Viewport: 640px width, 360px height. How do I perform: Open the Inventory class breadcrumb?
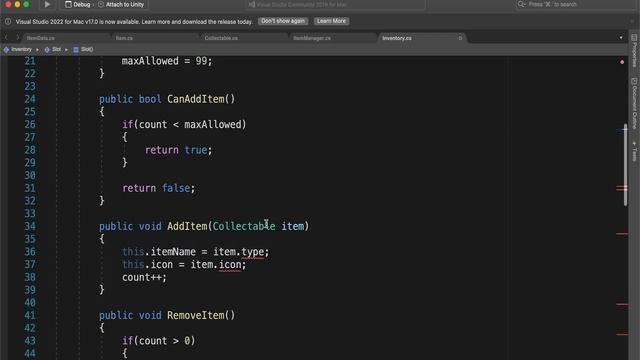(x=18, y=49)
